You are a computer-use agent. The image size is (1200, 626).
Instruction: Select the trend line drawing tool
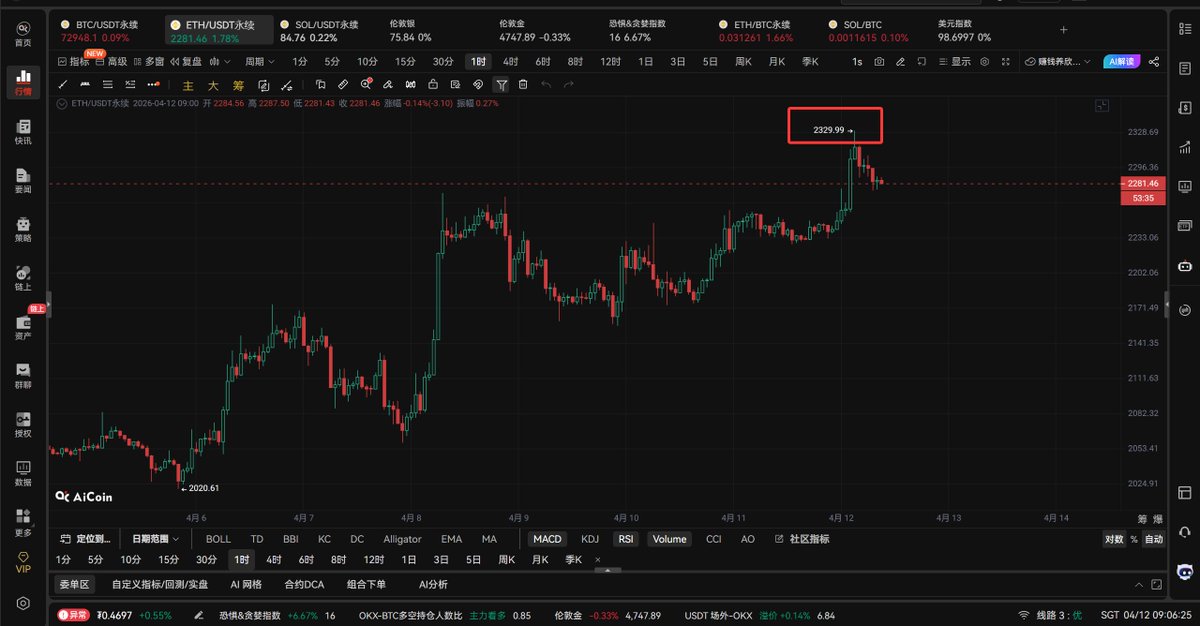[63, 85]
